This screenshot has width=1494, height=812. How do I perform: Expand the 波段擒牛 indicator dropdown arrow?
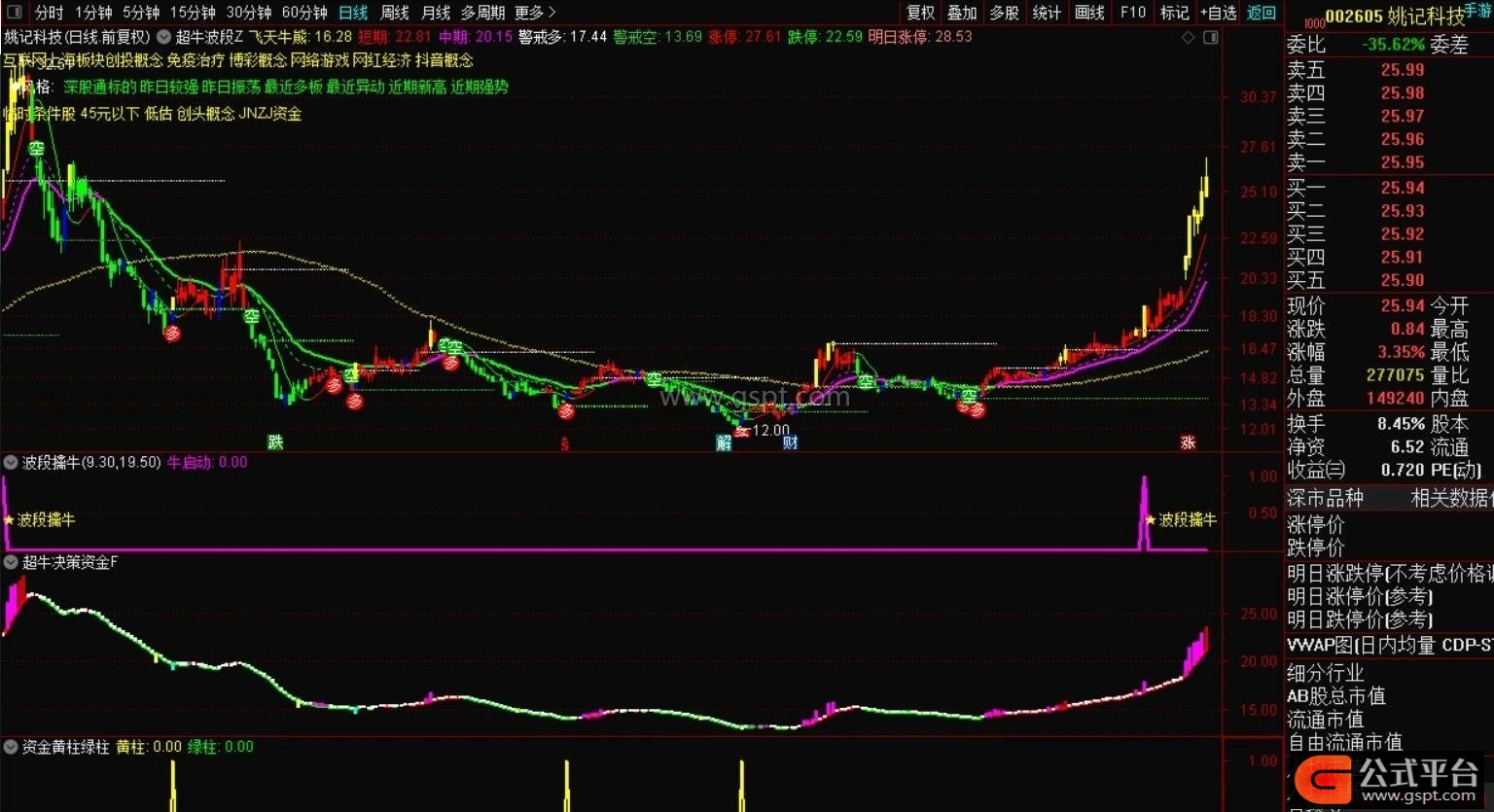click(11, 463)
